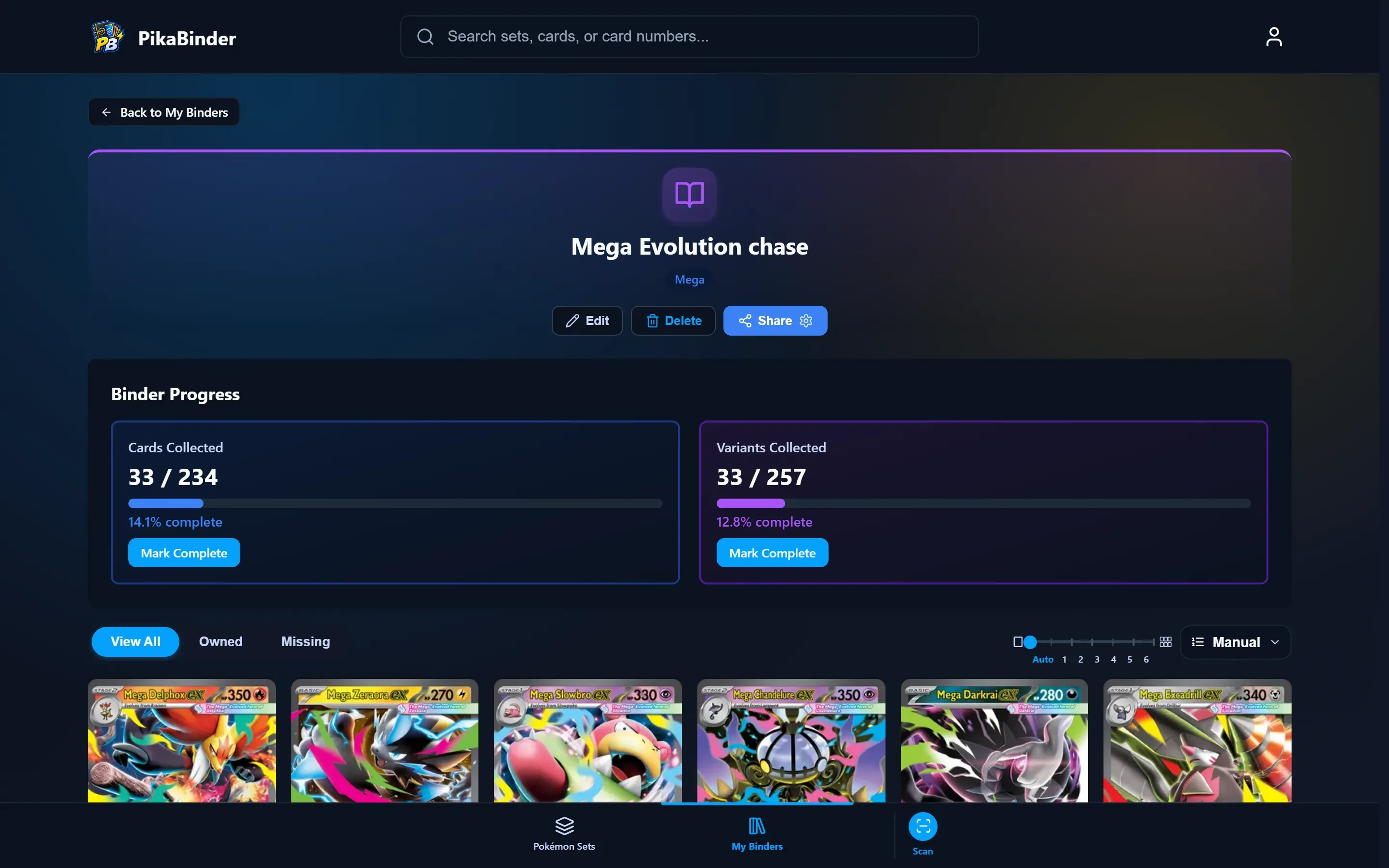Screen dimensions: 1389x868
Task: Switch to the Owned filter tab
Action: (221, 642)
